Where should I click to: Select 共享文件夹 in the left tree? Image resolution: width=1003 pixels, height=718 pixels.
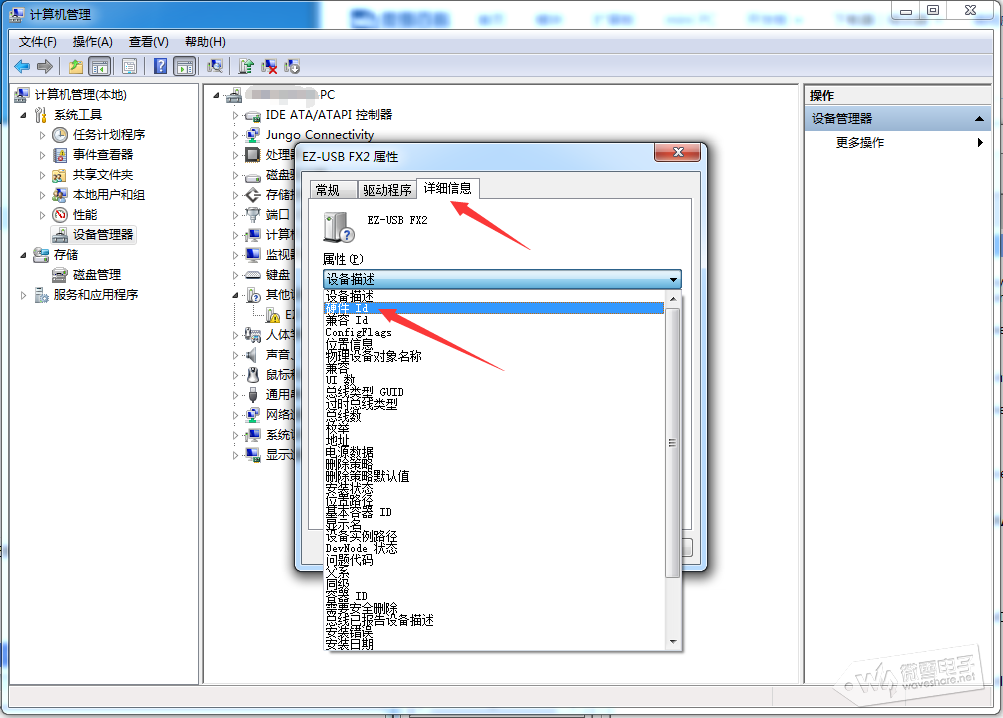click(x=103, y=175)
